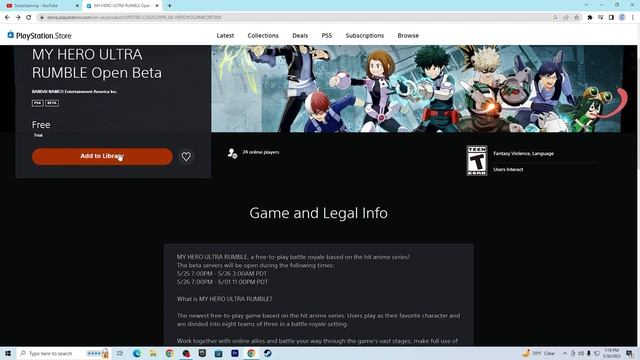
Task: Add game to wishlist with heart icon
Action: click(186, 156)
